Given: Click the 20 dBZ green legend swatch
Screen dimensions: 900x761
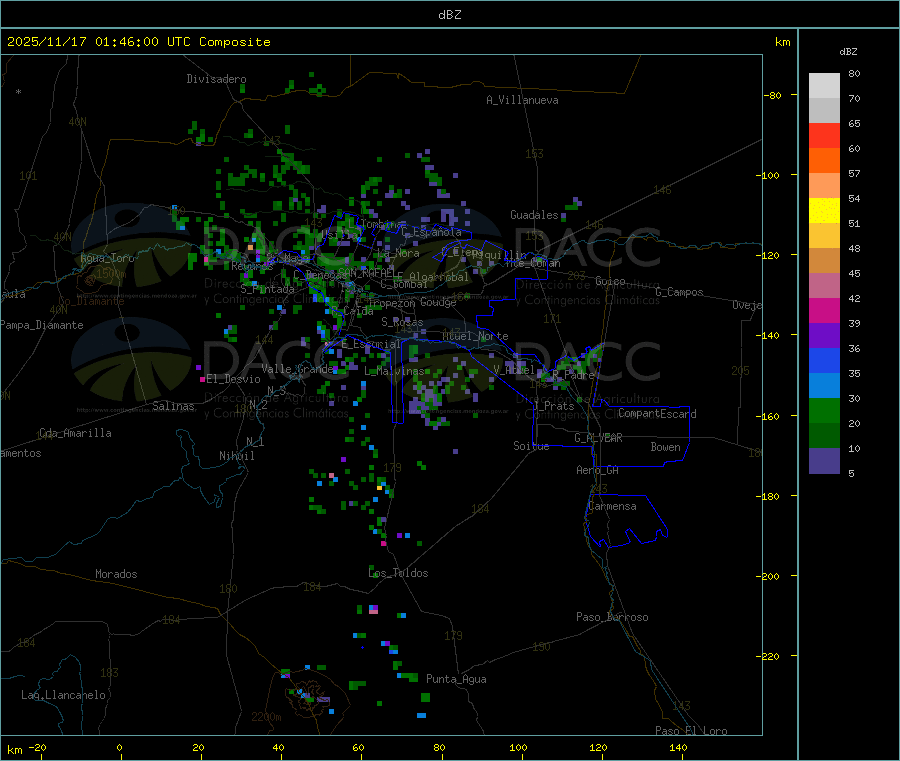Looking at the screenshot, I should point(824,436).
